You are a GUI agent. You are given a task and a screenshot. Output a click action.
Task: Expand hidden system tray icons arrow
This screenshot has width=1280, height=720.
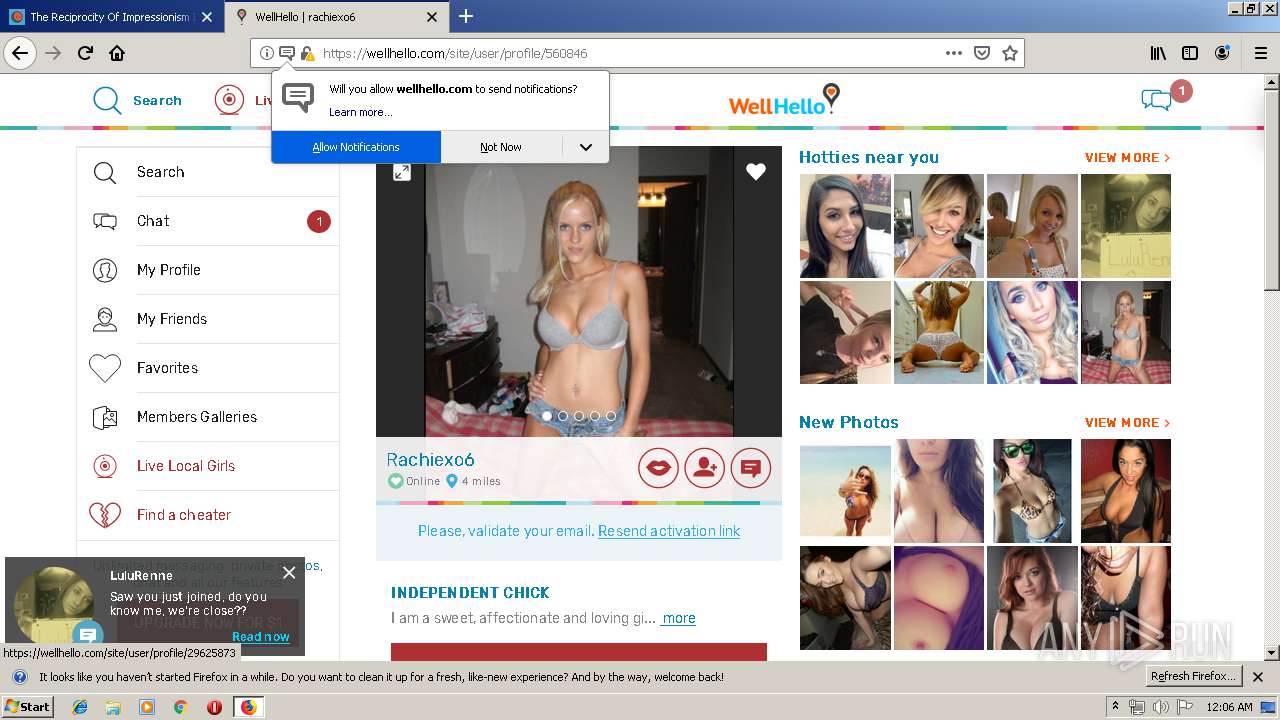tap(1116, 707)
